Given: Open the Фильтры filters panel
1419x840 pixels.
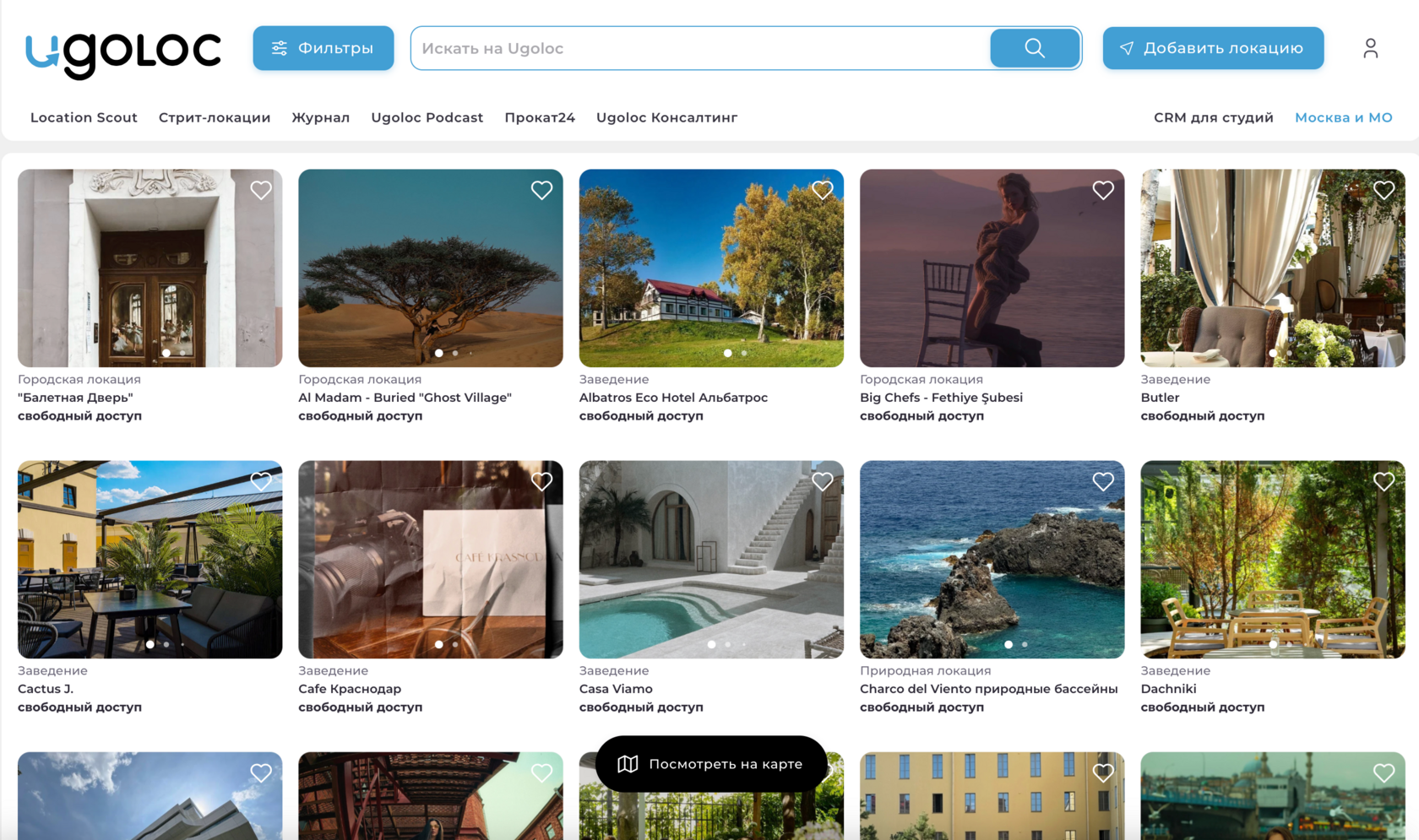Looking at the screenshot, I should pos(323,48).
